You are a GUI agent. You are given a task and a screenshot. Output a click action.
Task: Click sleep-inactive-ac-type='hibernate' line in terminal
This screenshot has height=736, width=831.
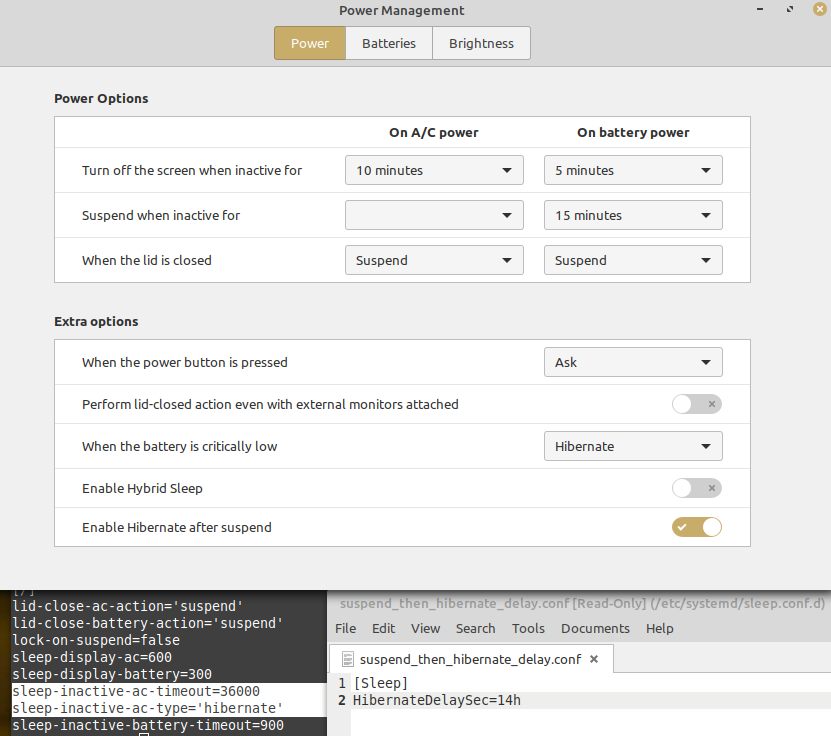[x=148, y=708]
